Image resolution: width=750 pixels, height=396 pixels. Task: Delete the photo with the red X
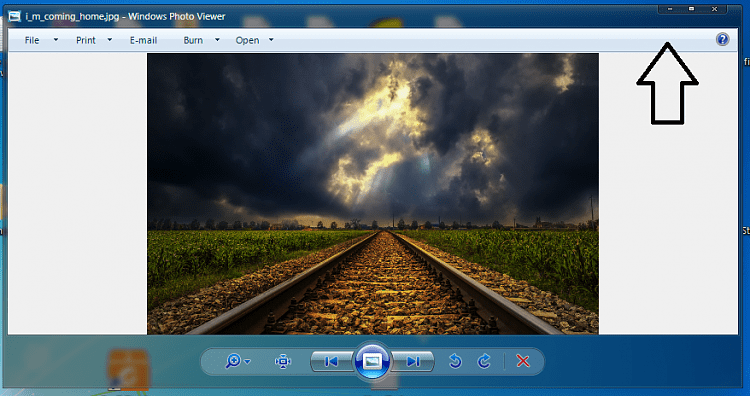(523, 361)
